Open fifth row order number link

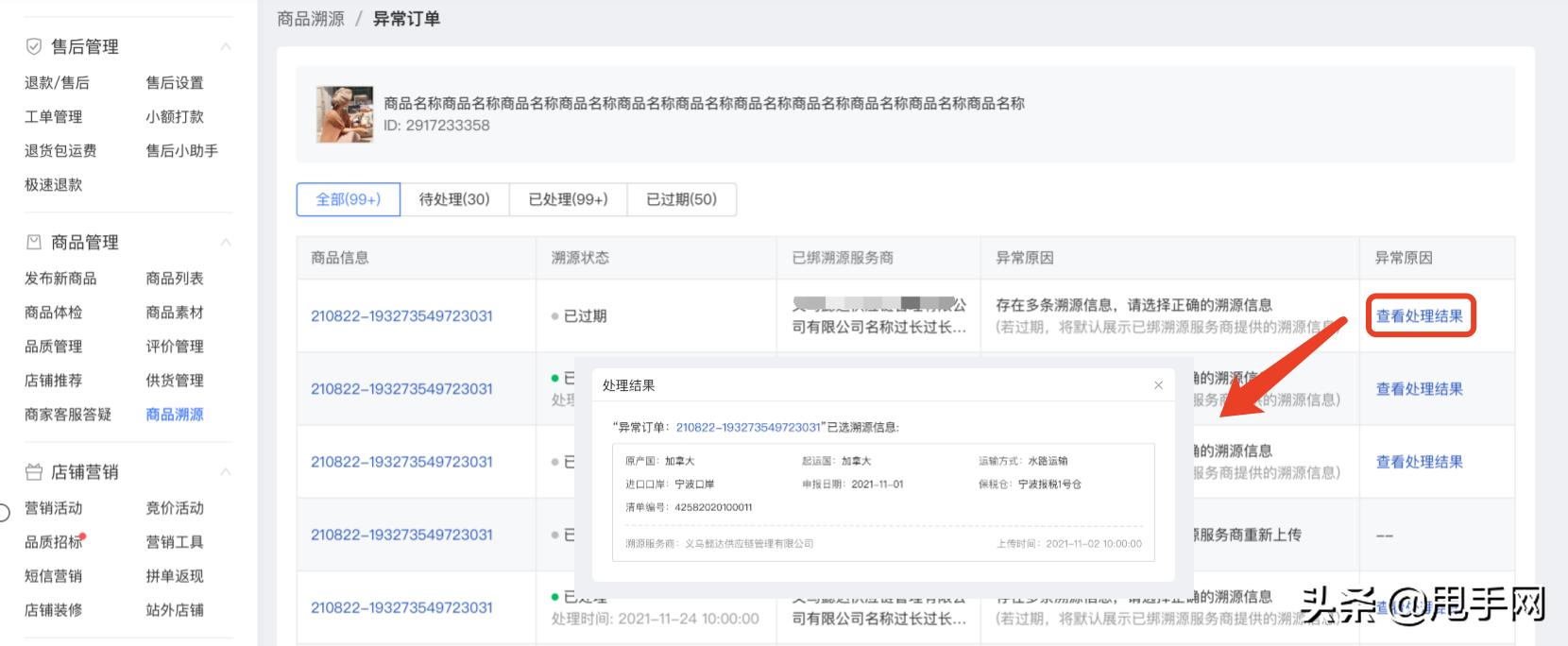401,608
